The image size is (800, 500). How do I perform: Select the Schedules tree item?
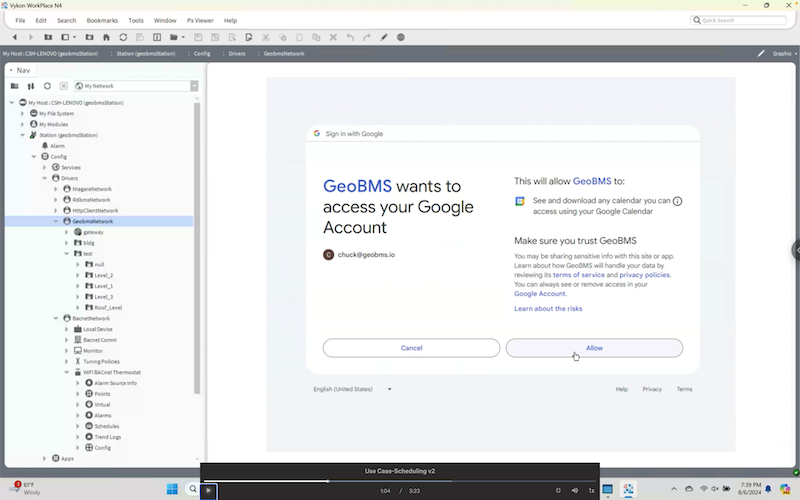pos(106,426)
